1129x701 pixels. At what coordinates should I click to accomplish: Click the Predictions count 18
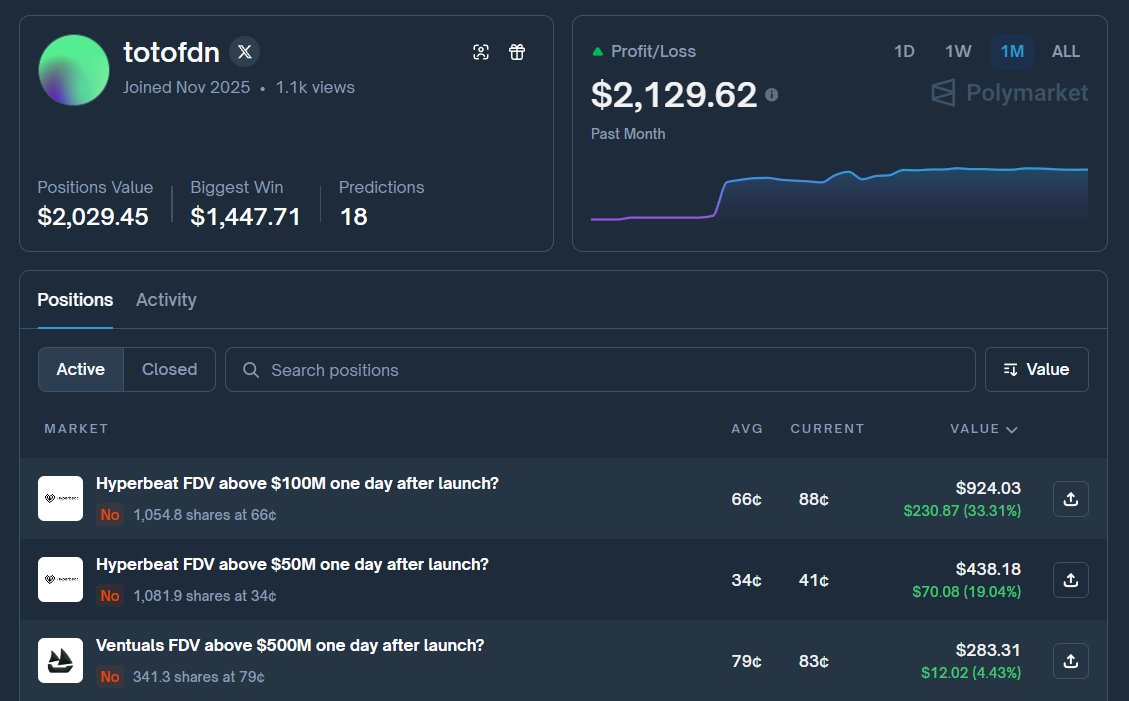click(354, 217)
